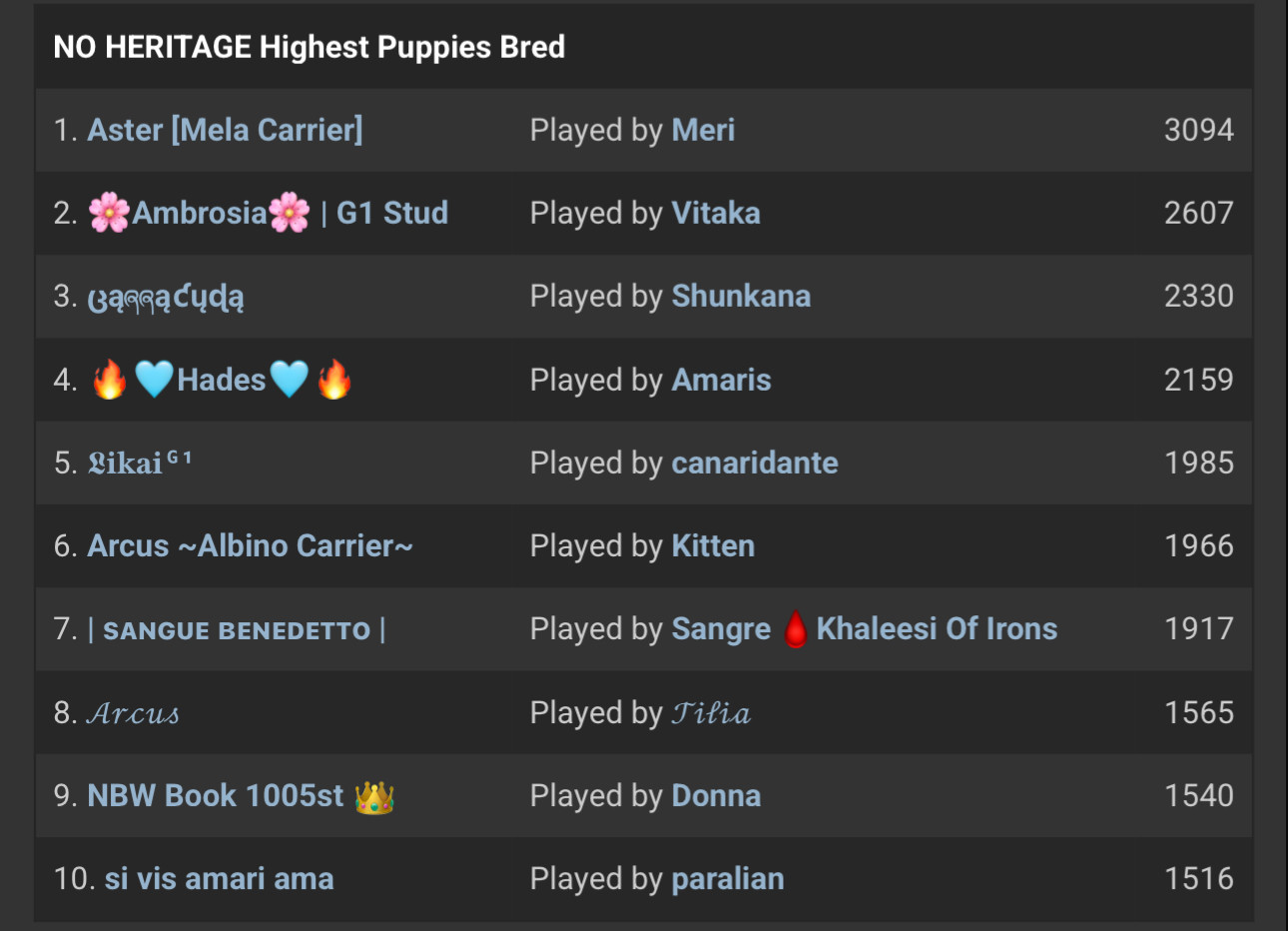
Task: Open the Likai G1 dog link
Action: (139, 463)
